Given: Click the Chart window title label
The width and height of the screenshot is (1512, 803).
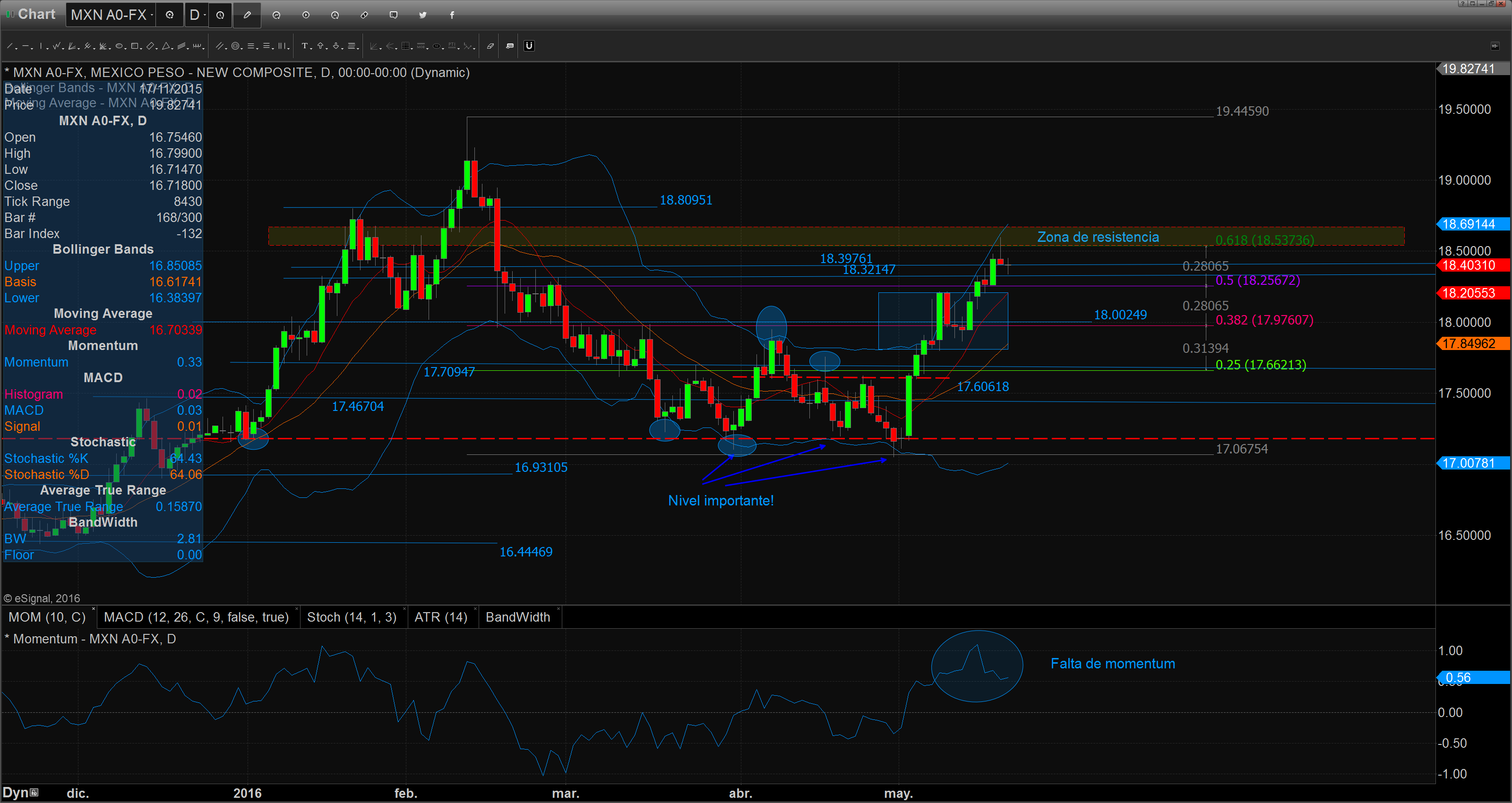Looking at the screenshot, I should (36, 14).
